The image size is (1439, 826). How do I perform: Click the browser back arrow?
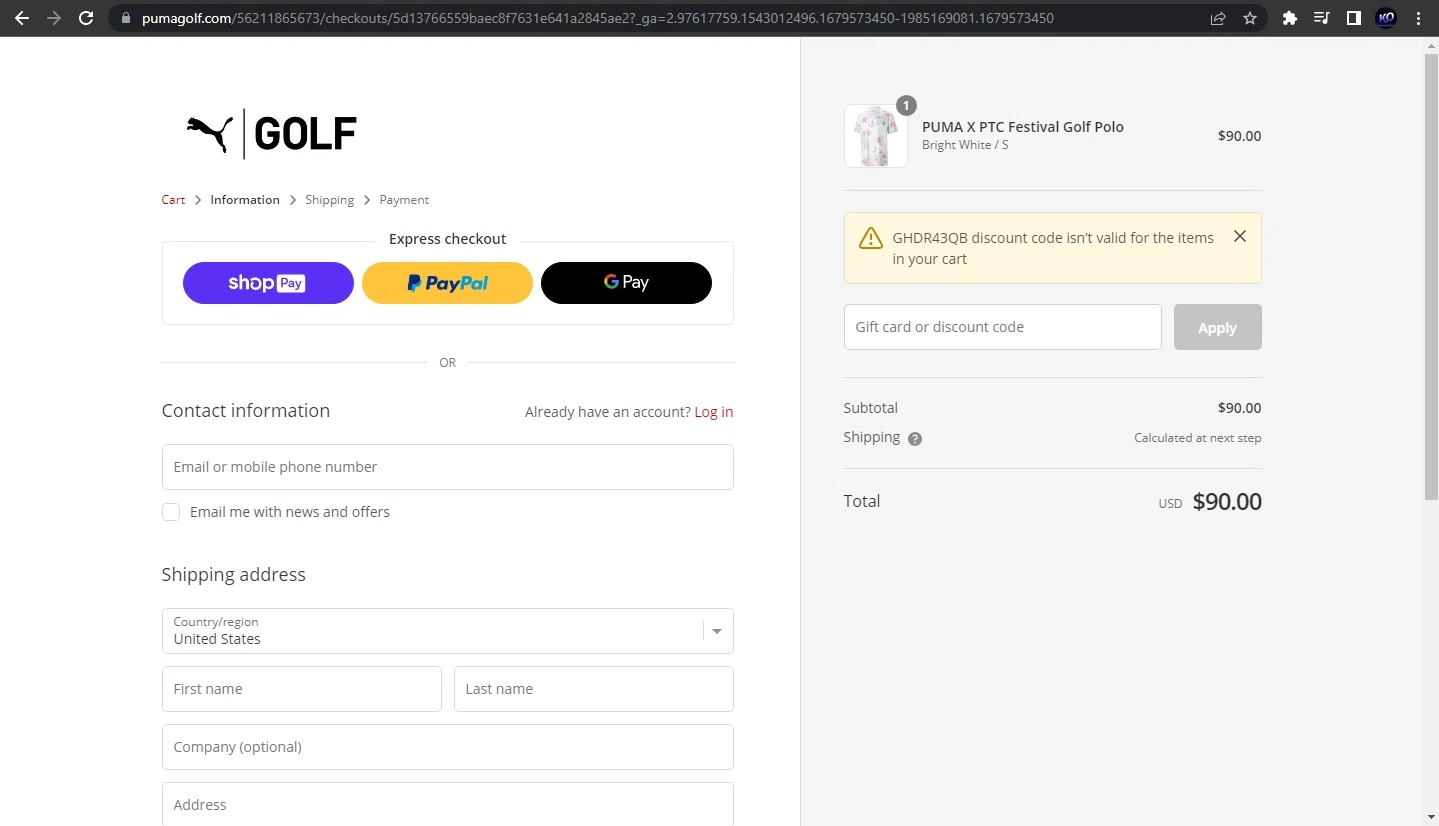pyautogui.click(x=21, y=18)
